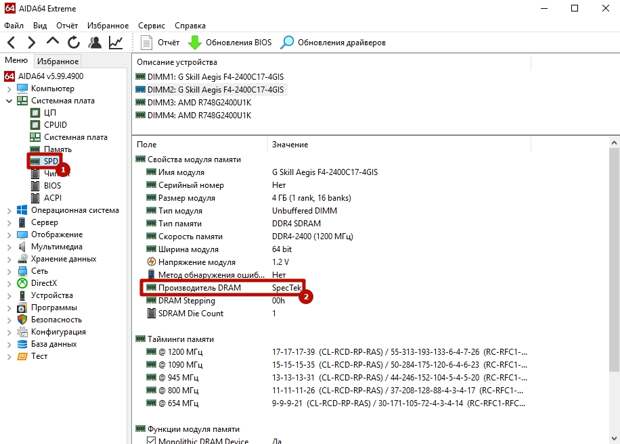Go forward with the right arrow button
Viewport: 620px width, 444px height.
(x=32, y=42)
